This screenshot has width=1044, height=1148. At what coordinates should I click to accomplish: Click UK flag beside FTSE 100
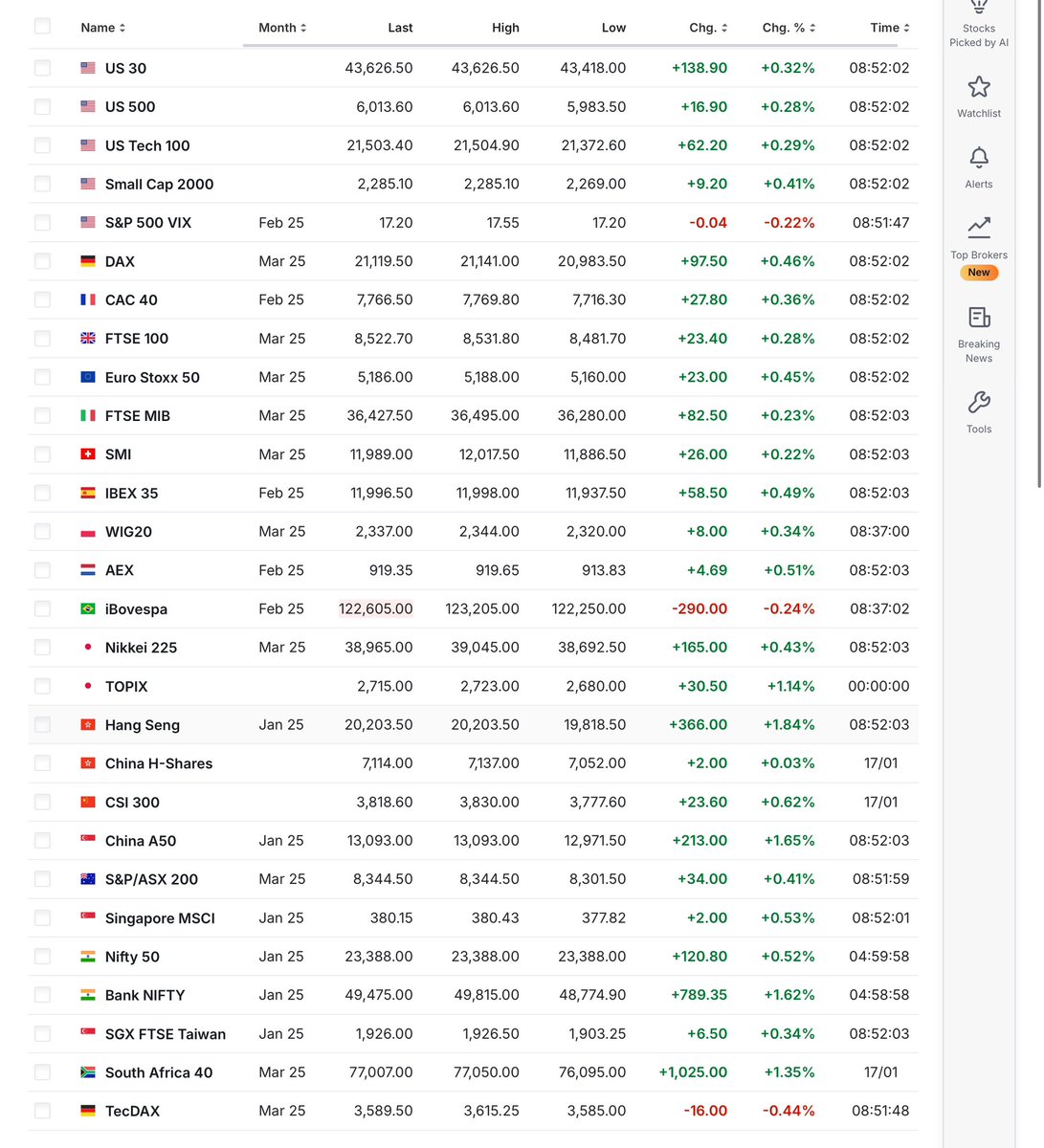pyautogui.click(x=88, y=339)
